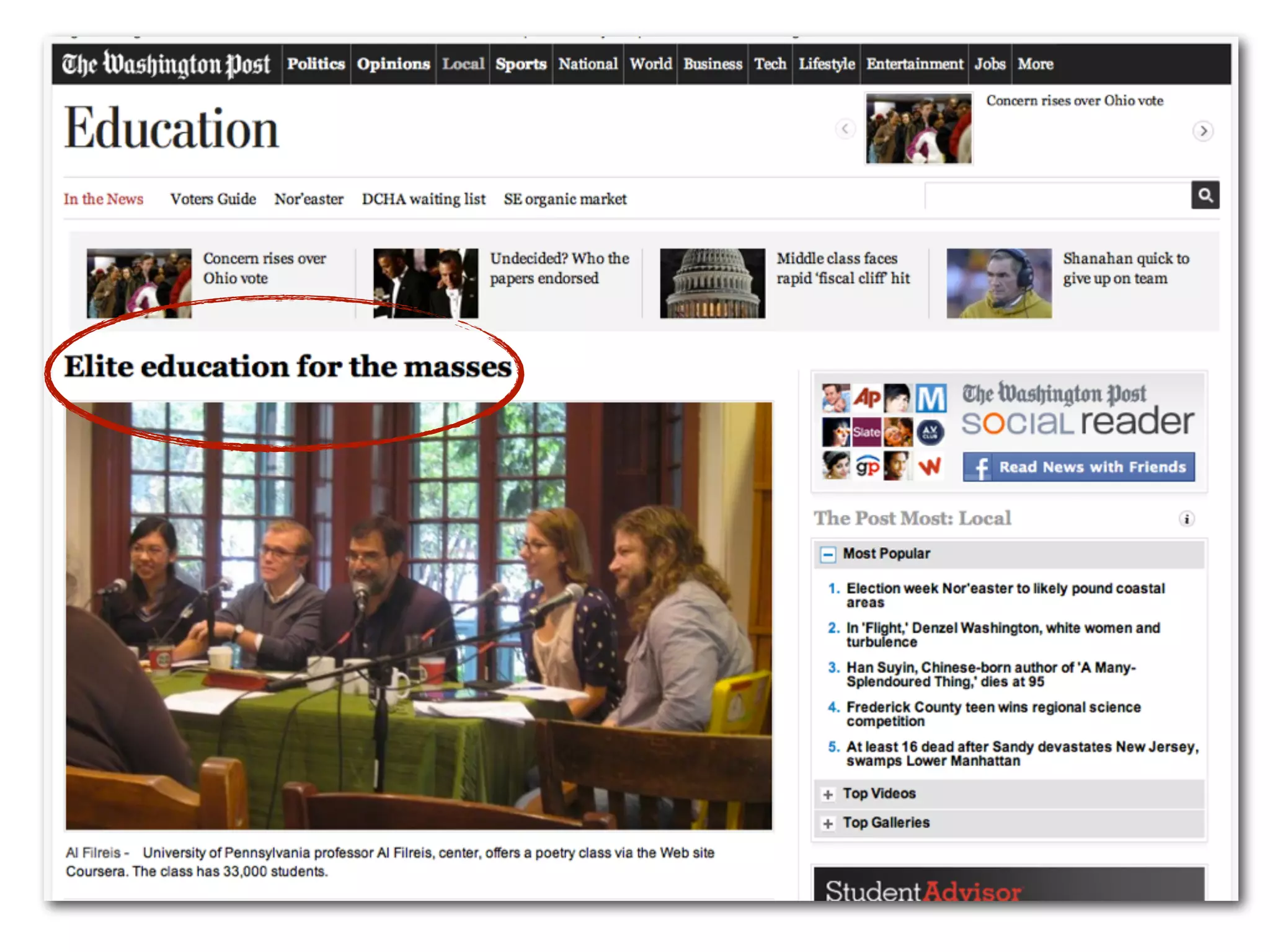Open the World section
This screenshot has width=1270, height=952.
[x=651, y=64]
